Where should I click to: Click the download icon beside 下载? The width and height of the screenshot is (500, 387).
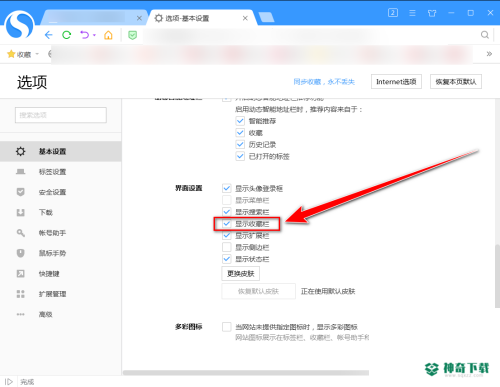point(21,212)
